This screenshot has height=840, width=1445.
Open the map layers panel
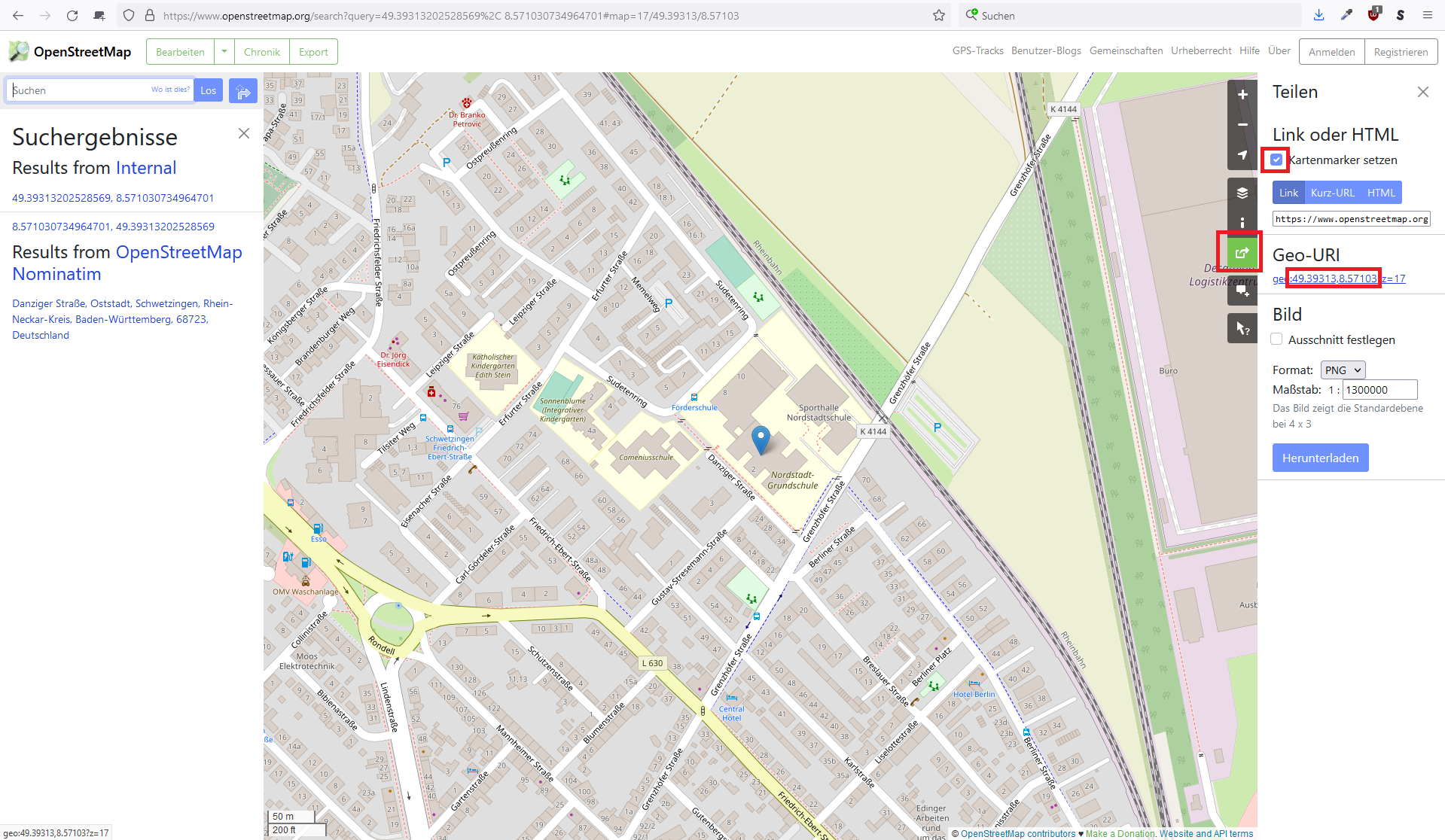click(x=1242, y=193)
